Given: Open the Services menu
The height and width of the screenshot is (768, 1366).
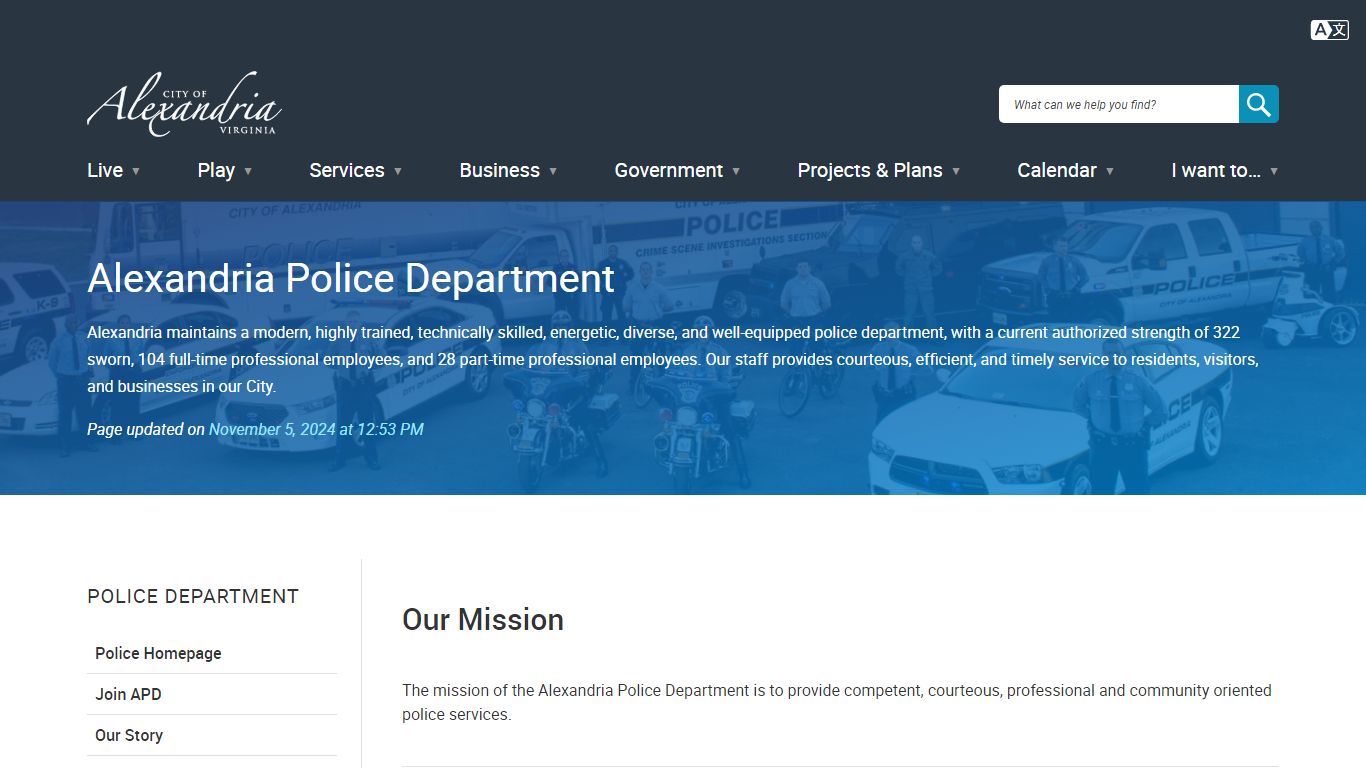Looking at the screenshot, I should click(x=347, y=170).
